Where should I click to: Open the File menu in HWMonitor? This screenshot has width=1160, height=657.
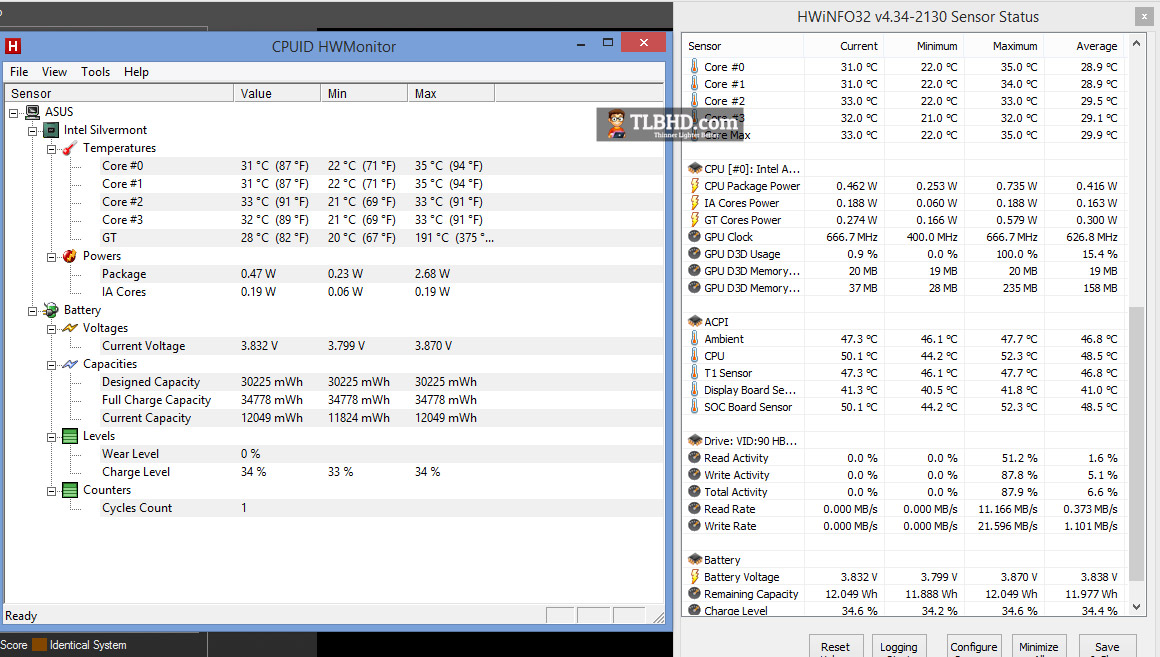[x=19, y=72]
